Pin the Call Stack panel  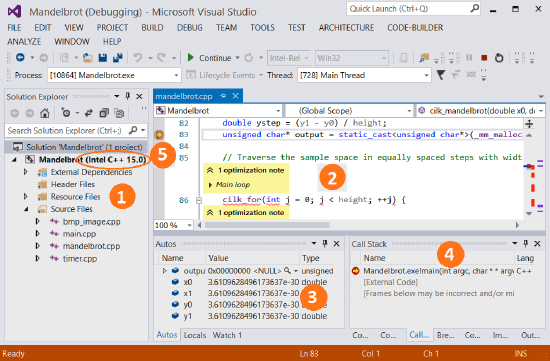click(525, 243)
